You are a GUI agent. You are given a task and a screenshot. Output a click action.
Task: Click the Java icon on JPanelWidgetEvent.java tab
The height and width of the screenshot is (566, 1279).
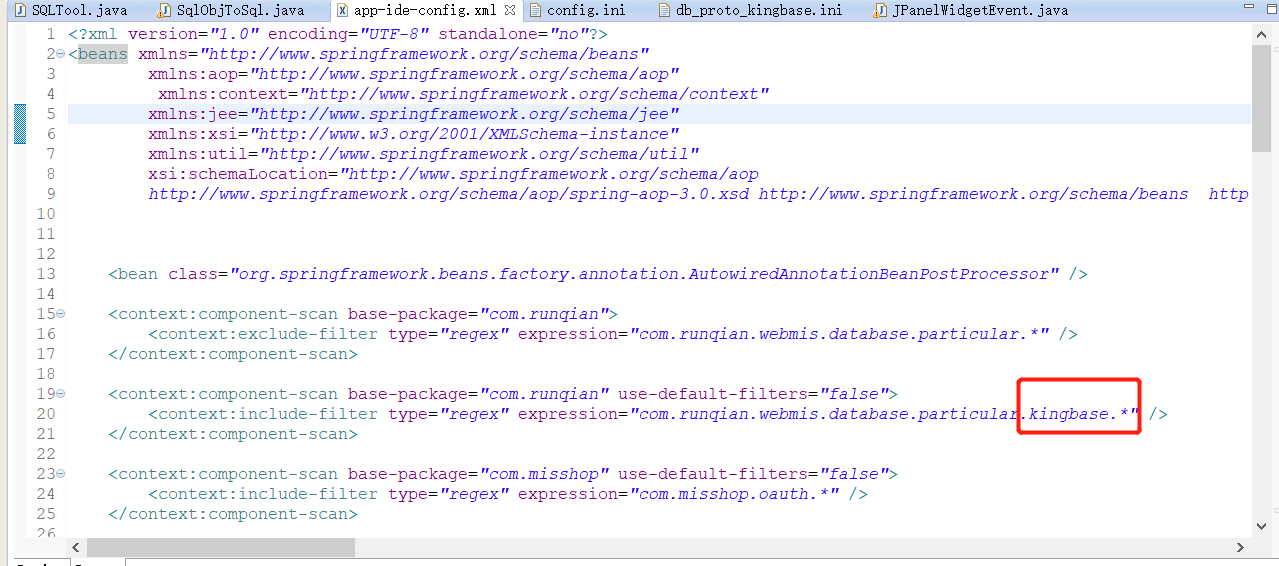(x=879, y=10)
